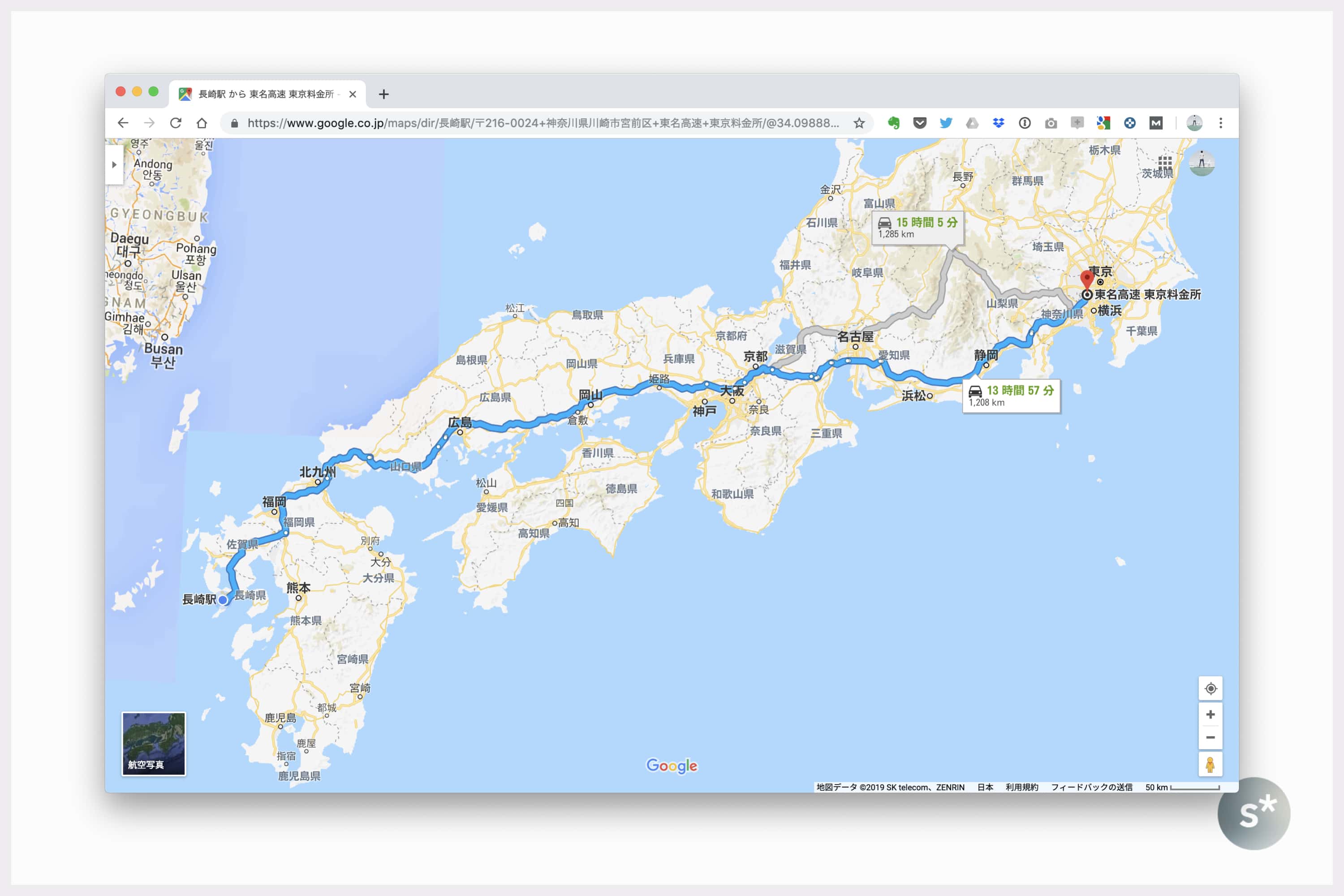Open a new browser tab
The image size is (1344, 896).
(x=383, y=94)
